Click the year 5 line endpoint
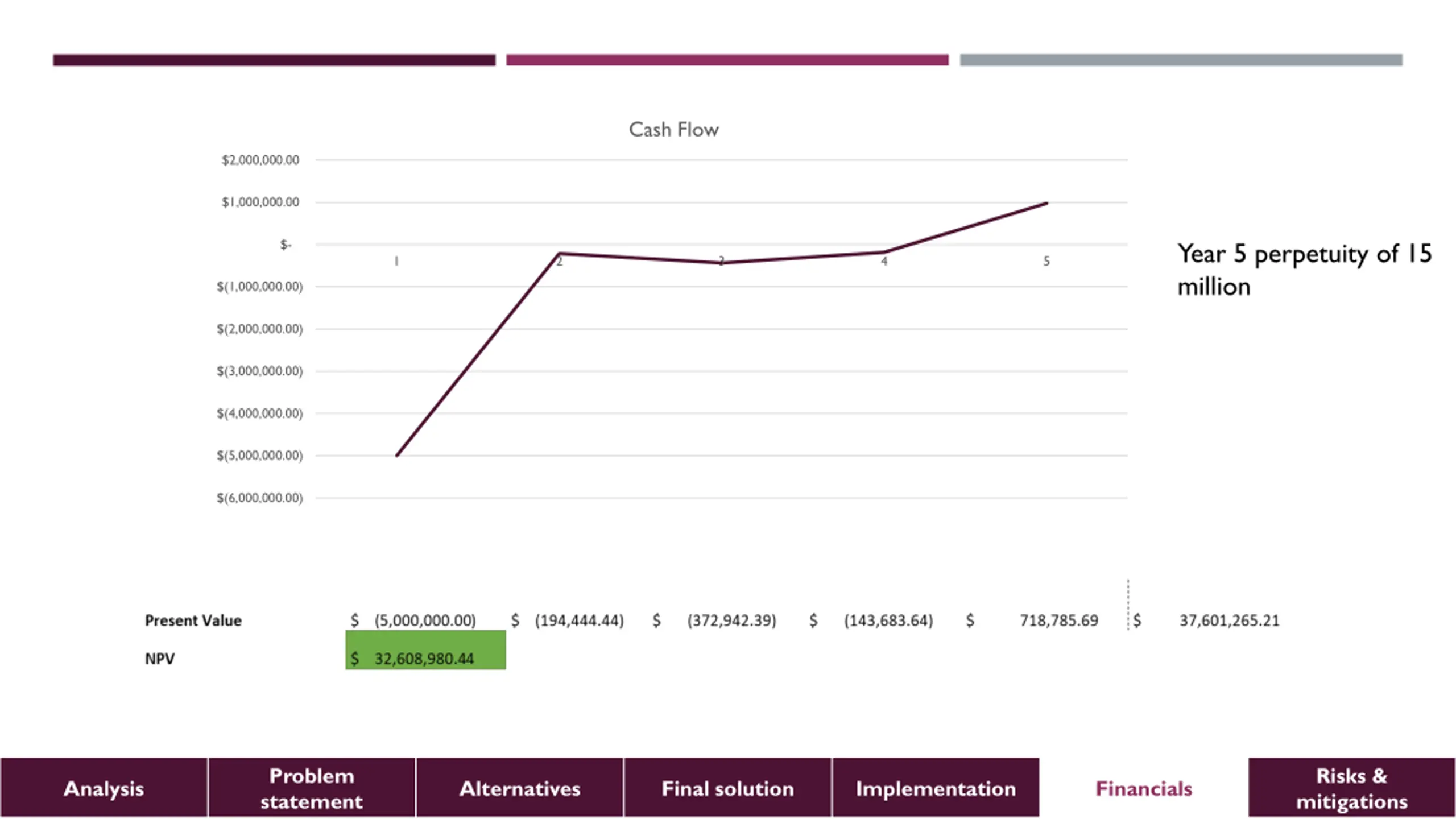Image resolution: width=1456 pixels, height=819 pixels. point(1046,203)
